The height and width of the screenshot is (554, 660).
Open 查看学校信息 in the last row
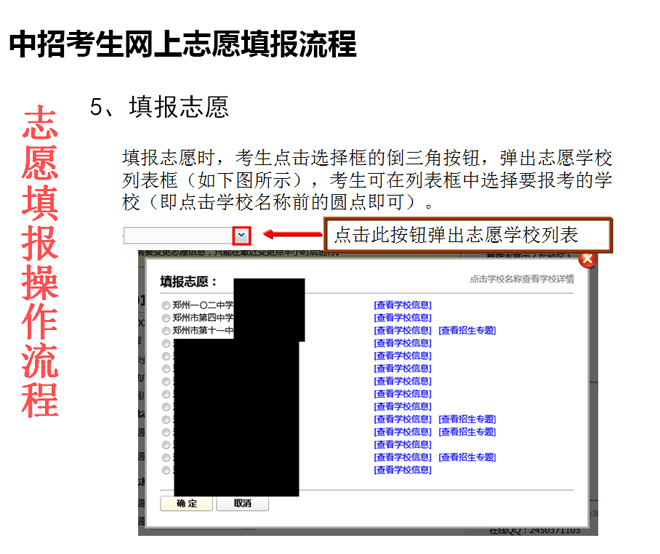click(402, 470)
